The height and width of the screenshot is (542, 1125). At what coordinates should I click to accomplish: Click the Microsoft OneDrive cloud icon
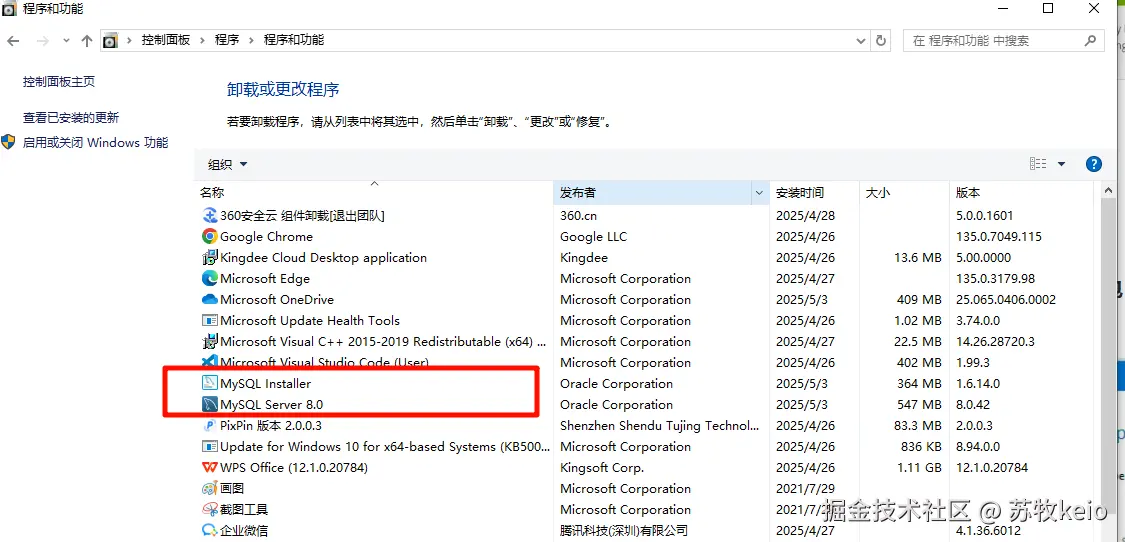pos(210,299)
